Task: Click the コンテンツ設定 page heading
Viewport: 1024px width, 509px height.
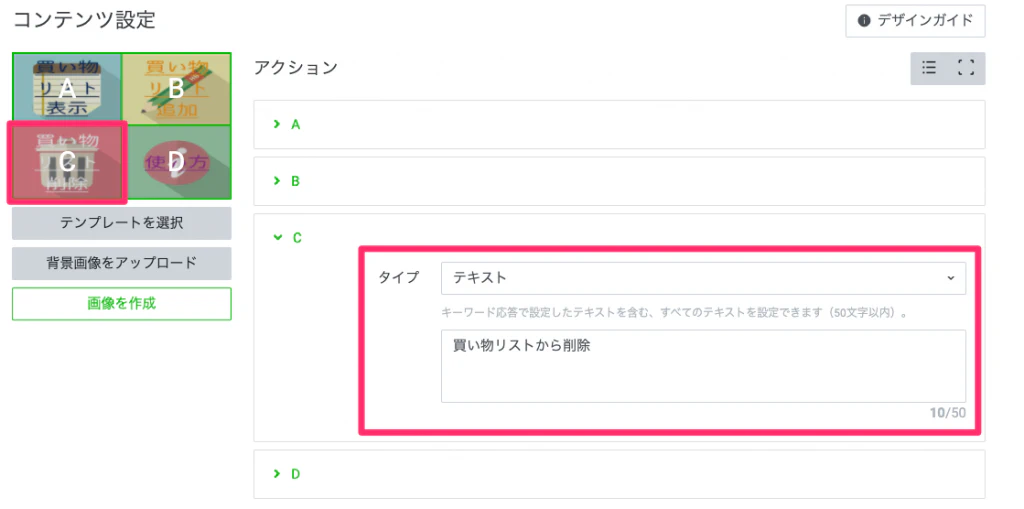Action: (x=84, y=19)
